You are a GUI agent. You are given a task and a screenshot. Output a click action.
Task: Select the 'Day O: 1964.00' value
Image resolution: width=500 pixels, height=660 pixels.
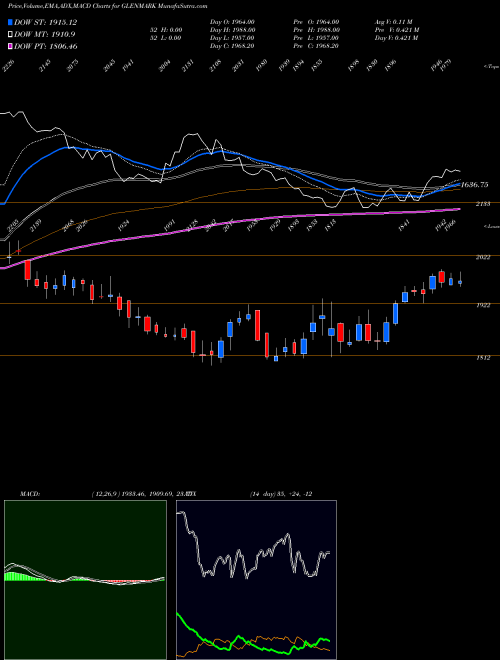pyautogui.click(x=232, y=22)
